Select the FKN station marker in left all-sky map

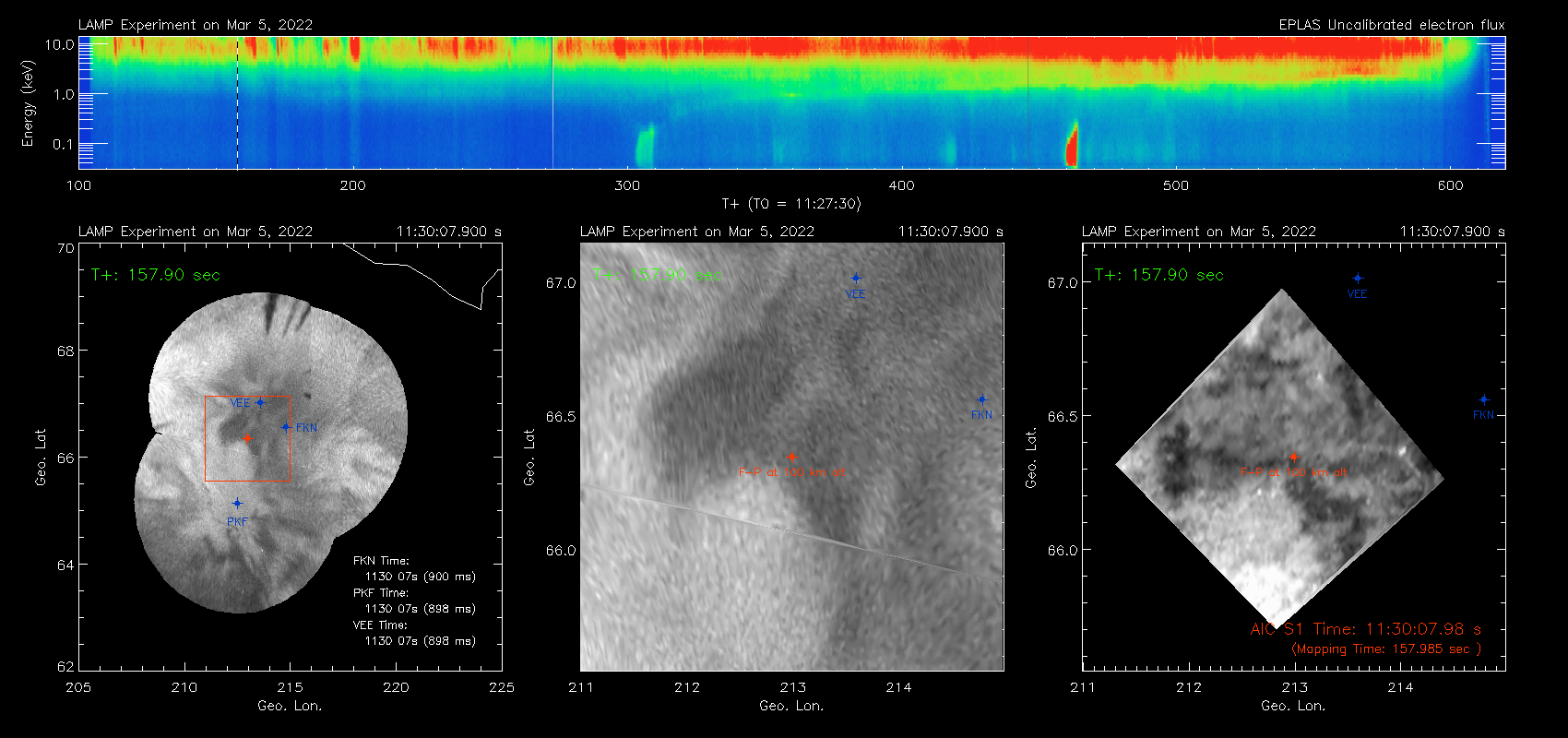286,427
